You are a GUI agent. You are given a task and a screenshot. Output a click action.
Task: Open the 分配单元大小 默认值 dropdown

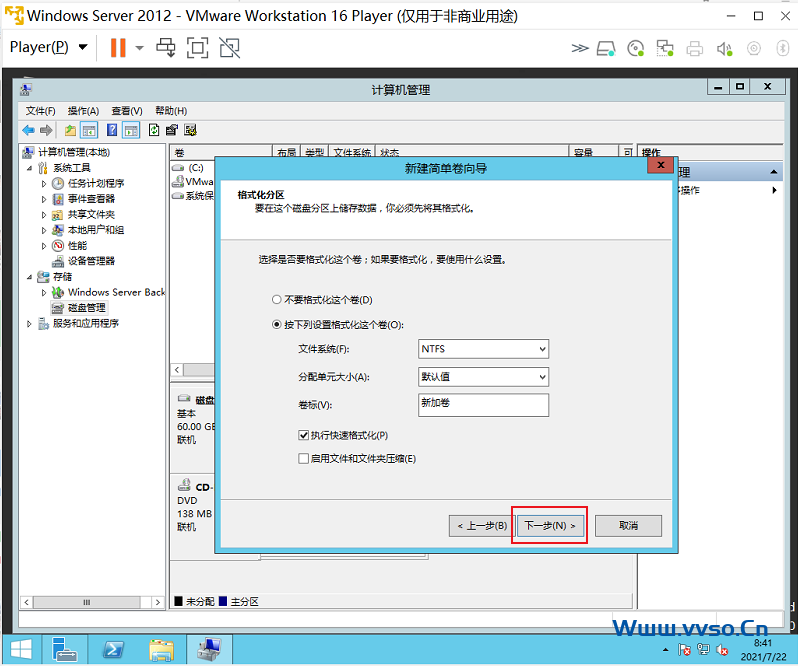coord(483,377)
